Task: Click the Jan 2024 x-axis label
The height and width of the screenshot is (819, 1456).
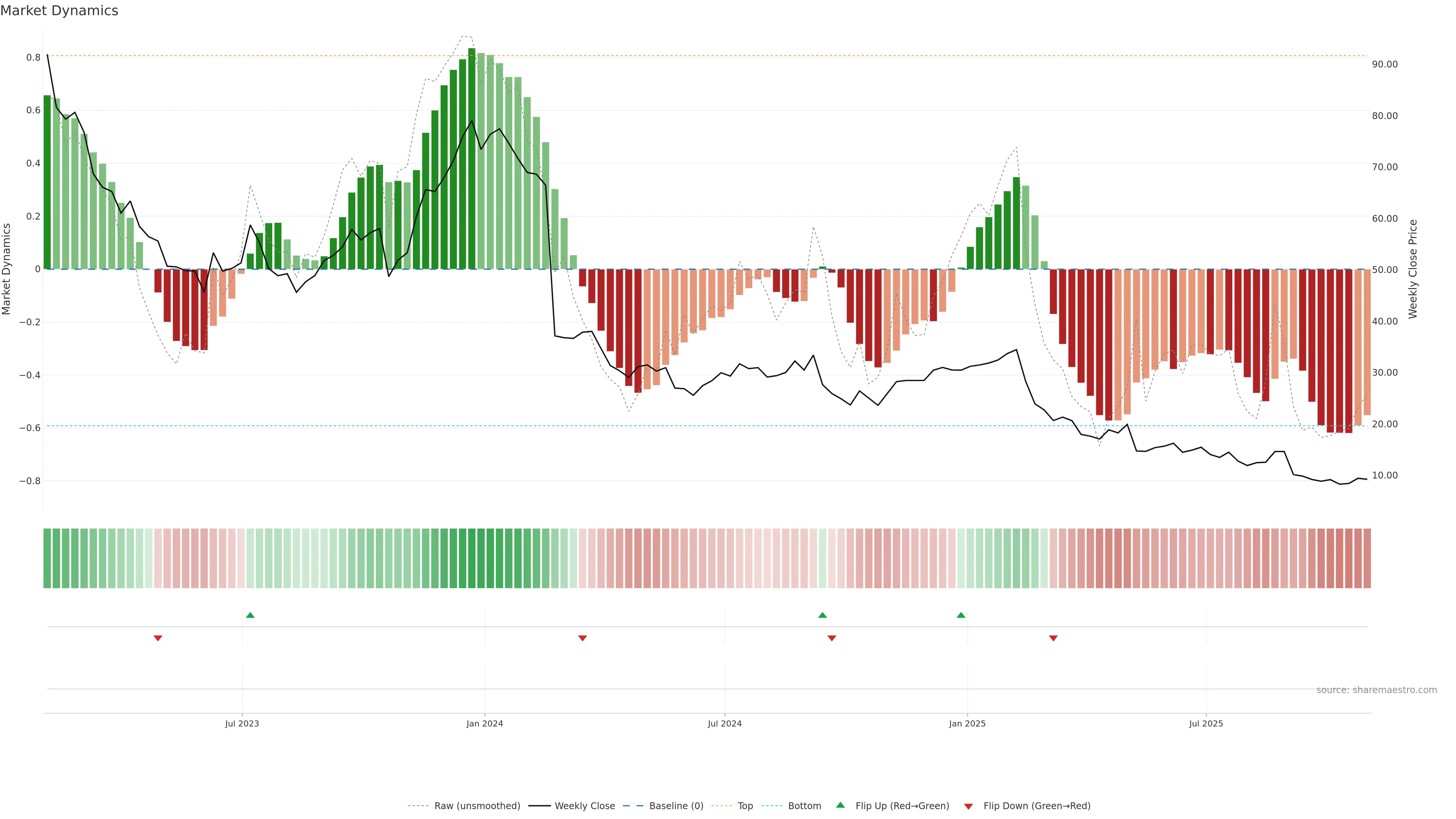Action: point(485,723)
